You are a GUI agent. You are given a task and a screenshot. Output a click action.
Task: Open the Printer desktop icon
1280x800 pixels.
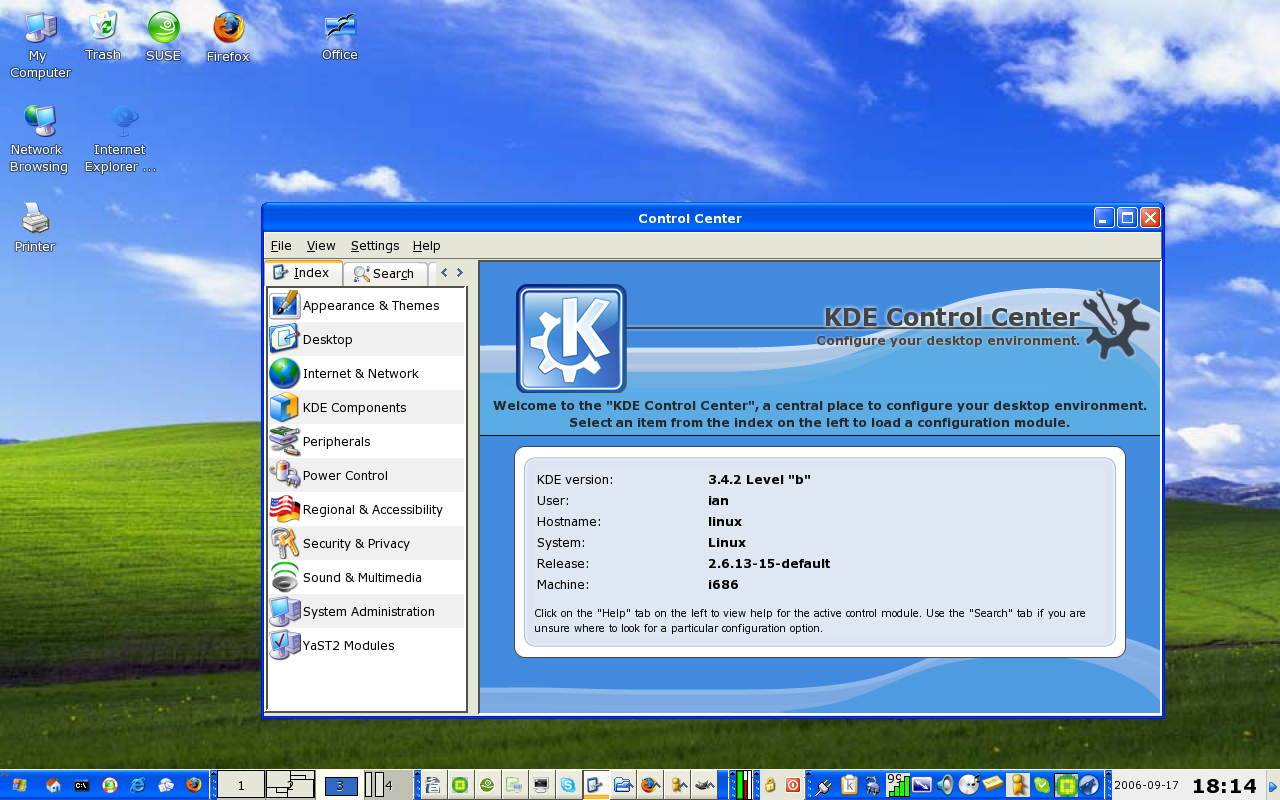pos(35,226)
